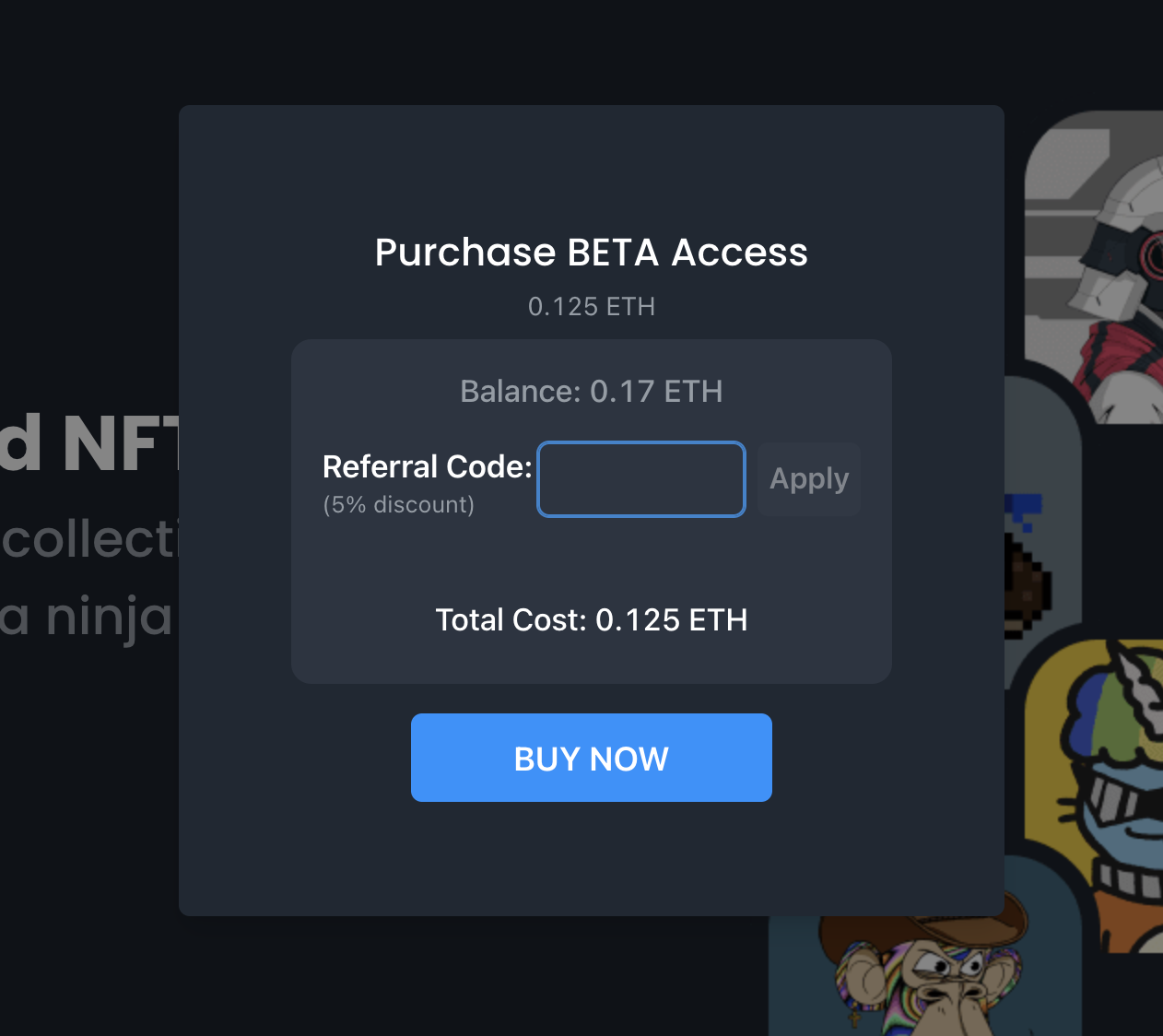
Task: Click the Apply button for the referral code
Action: click(x=808, y=478)
